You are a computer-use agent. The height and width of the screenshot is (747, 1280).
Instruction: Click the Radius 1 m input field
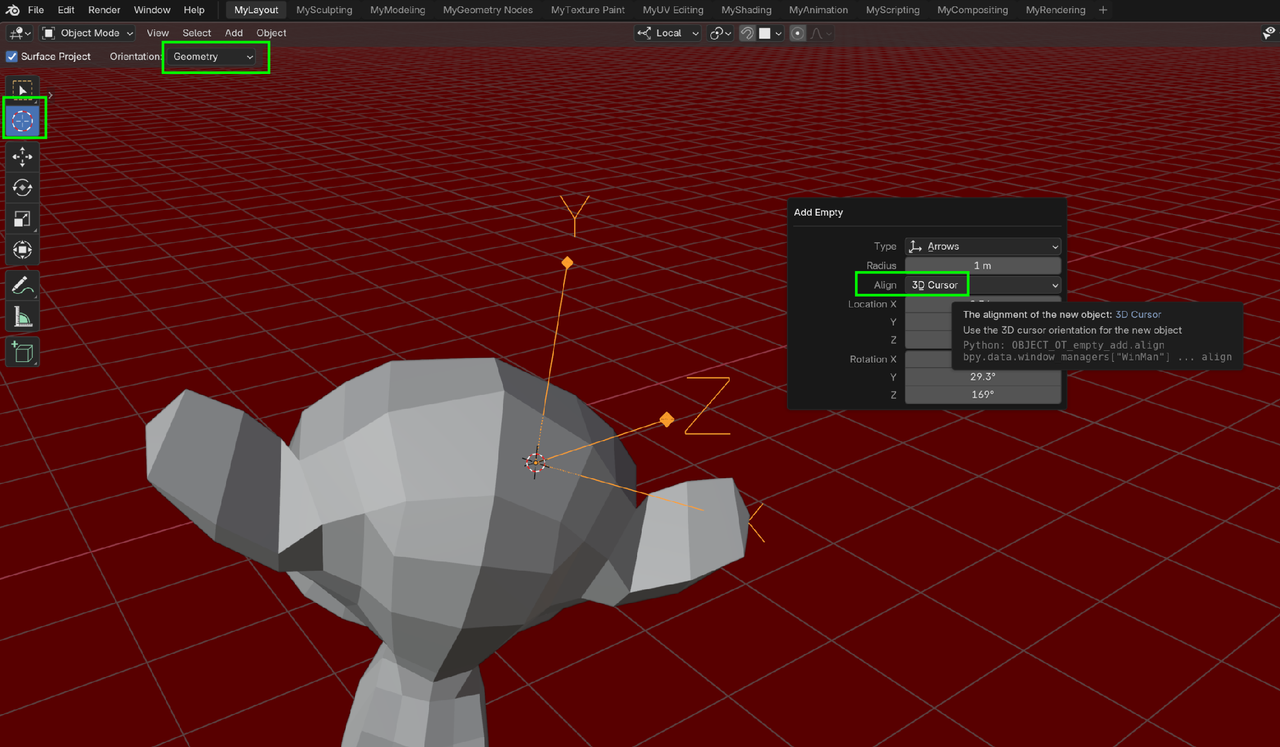982,265
